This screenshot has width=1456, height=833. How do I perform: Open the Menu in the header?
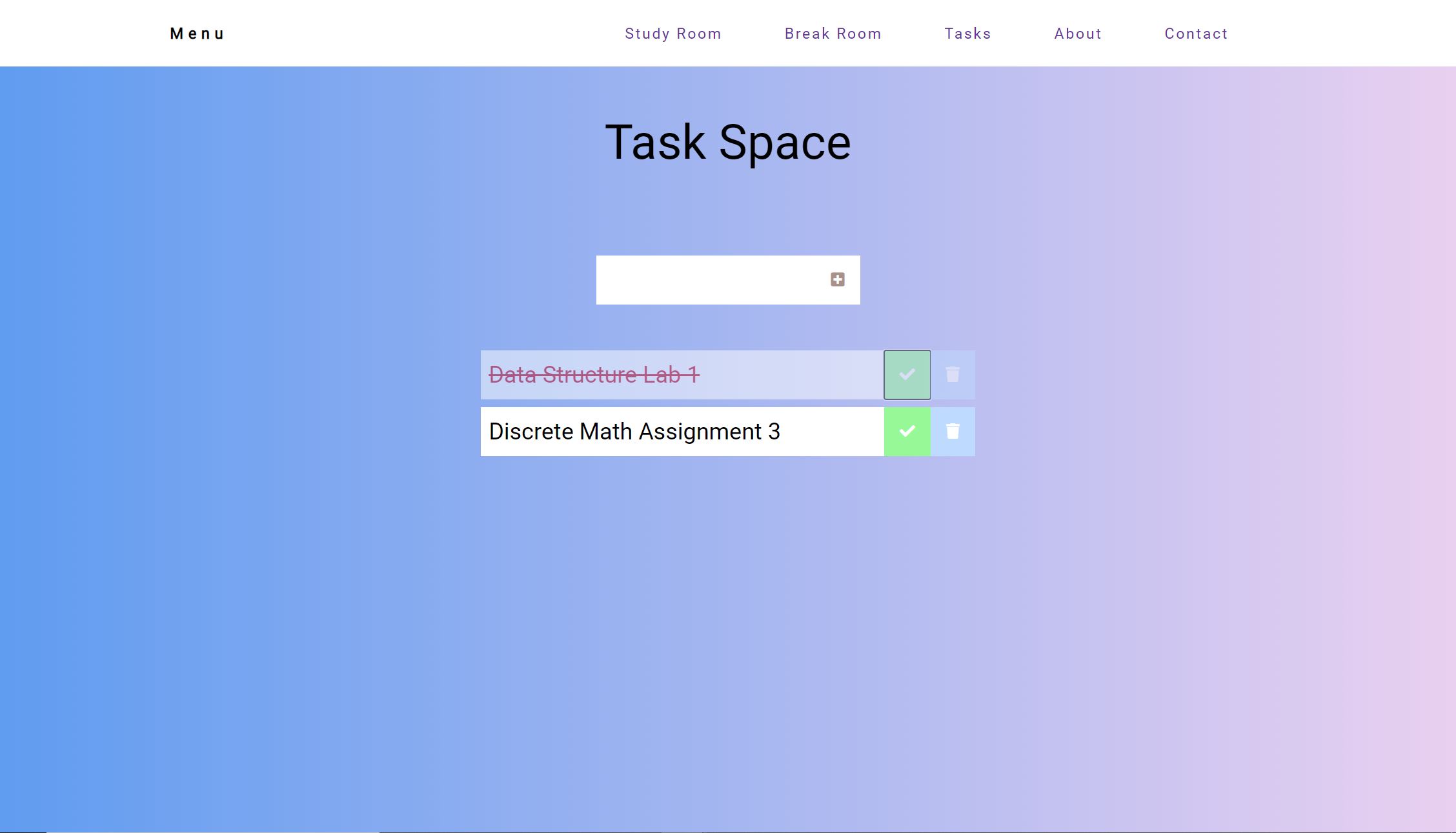click(x=197, y=34)
